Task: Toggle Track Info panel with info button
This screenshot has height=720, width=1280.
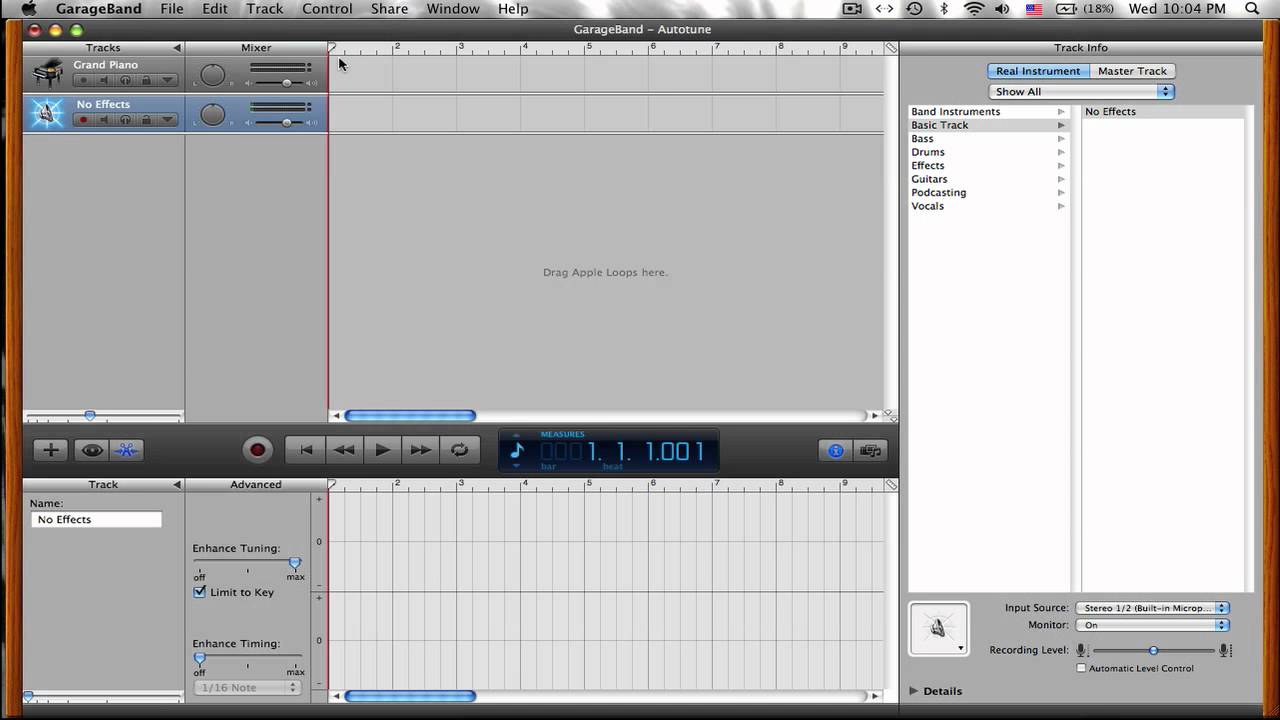Action: [836, 451]
